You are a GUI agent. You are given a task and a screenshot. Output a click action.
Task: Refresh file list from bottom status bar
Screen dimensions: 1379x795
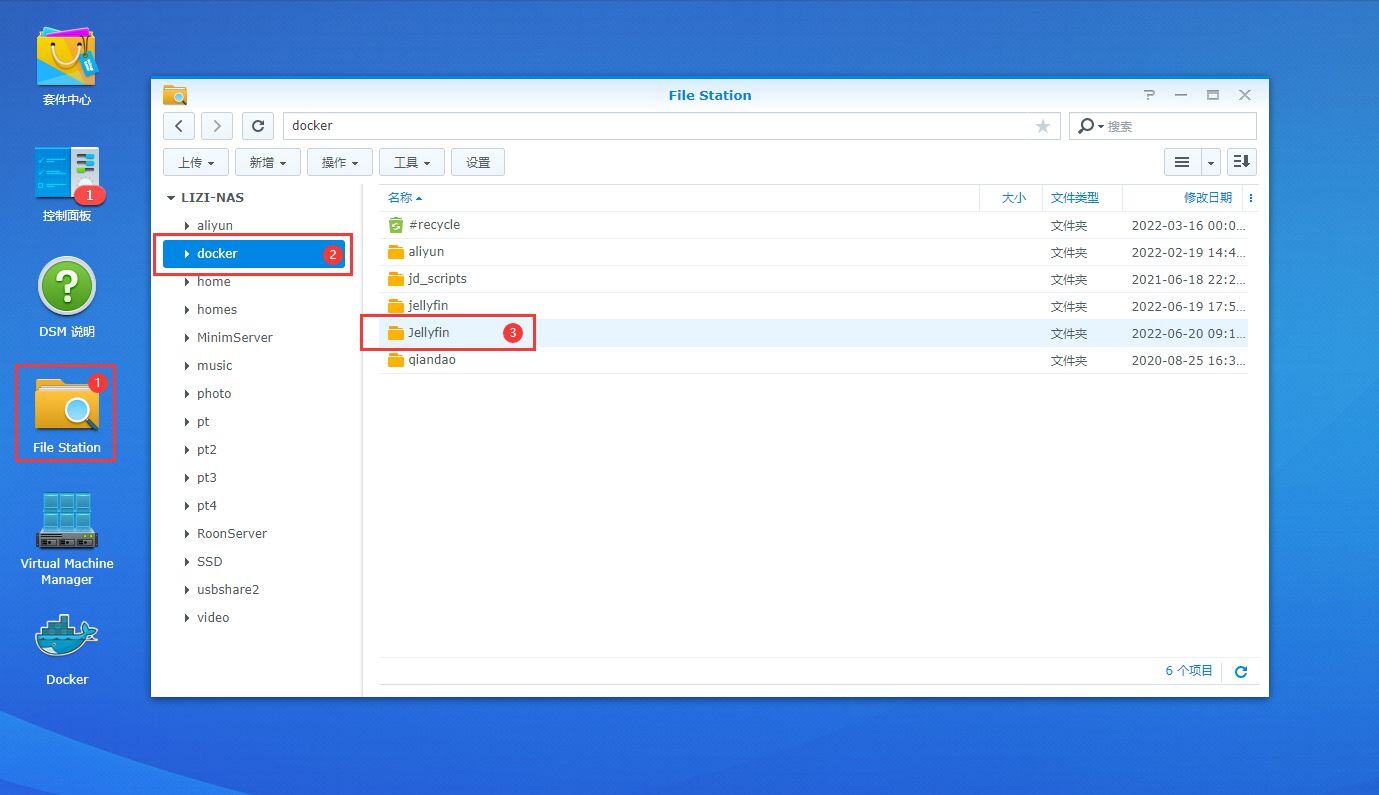click(x=1241, y=672)
